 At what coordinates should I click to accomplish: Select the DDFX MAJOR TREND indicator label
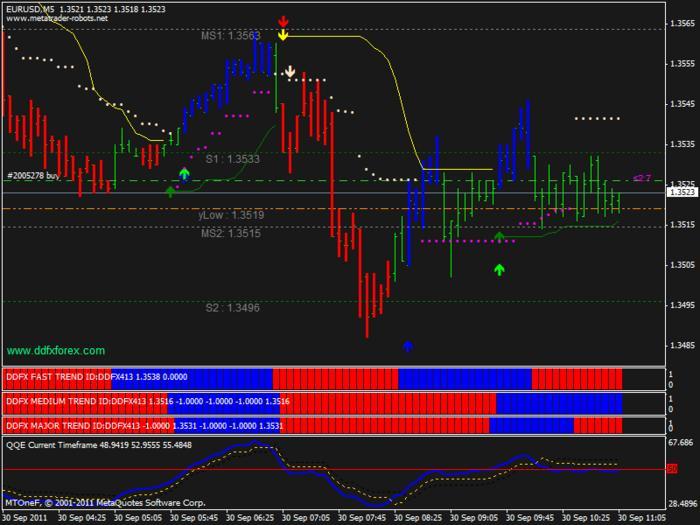[x=145, y=426]
